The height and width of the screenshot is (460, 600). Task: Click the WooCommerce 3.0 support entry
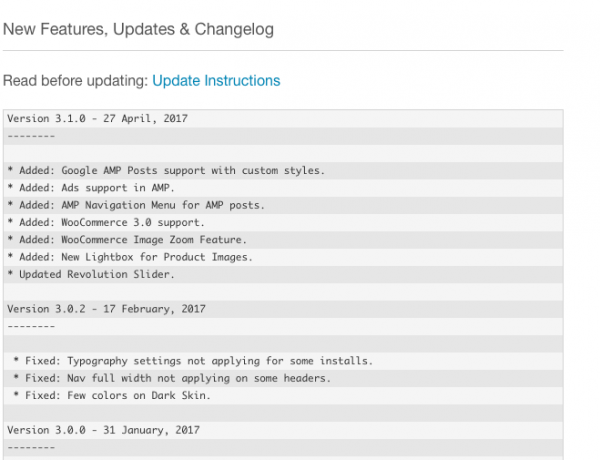(105, 222)
